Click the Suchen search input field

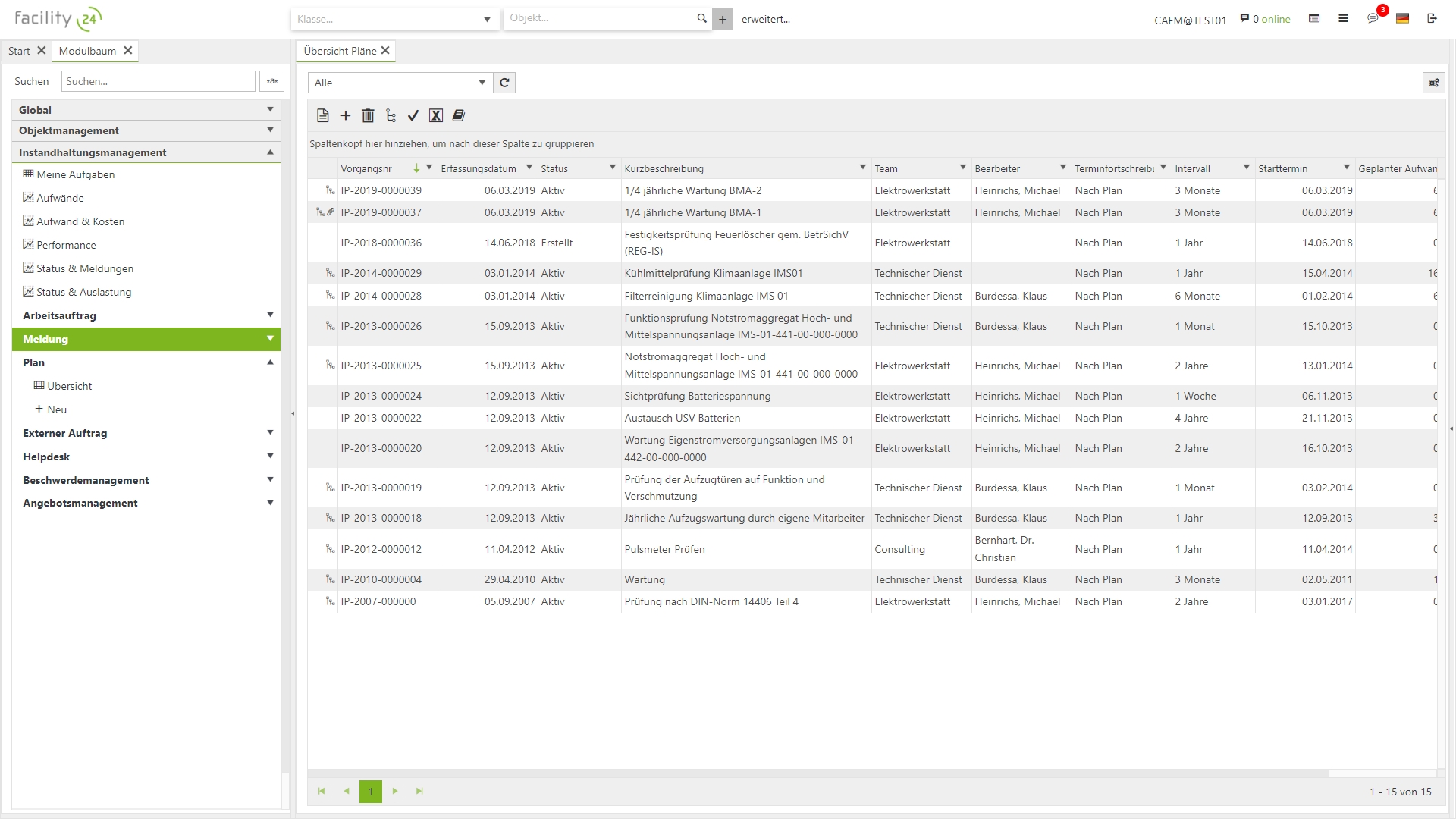(158, 81)
